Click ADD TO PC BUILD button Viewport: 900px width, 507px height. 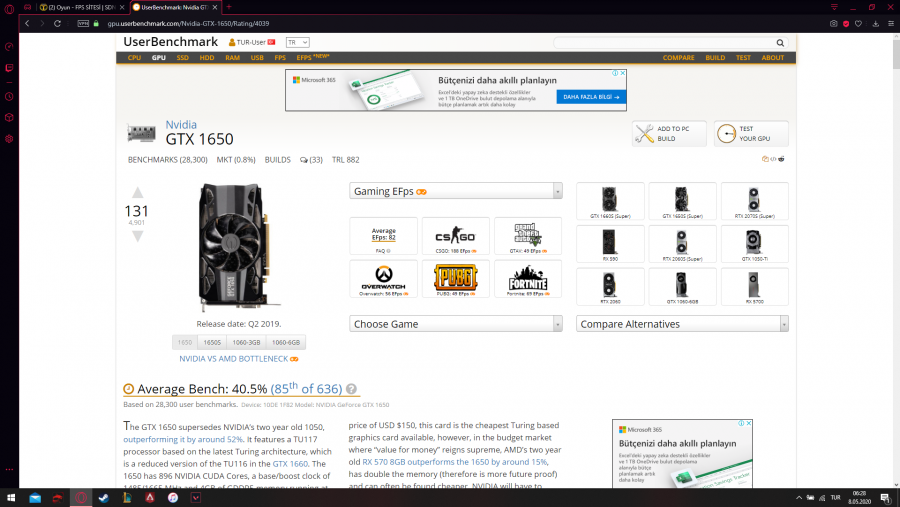[669, 134]
